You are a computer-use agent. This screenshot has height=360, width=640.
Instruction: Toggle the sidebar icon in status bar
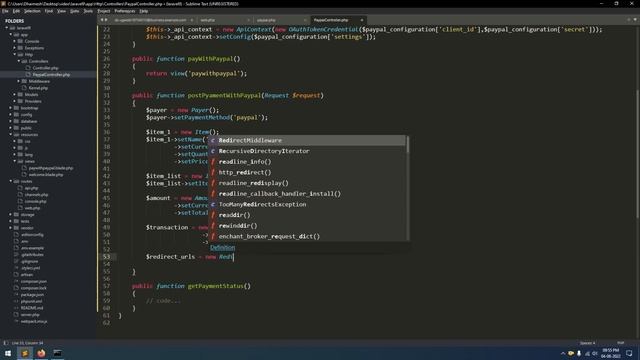(6, 343)
